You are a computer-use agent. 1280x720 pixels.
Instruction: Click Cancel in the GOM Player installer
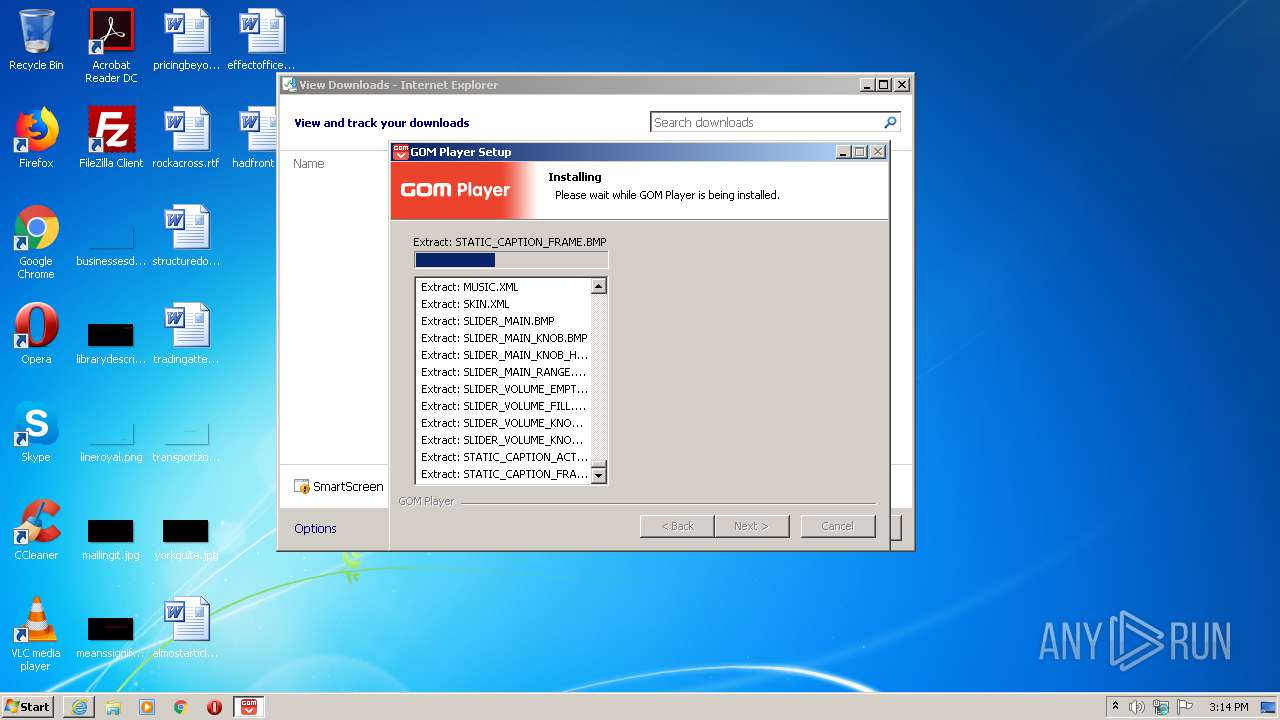pos(838,526)
